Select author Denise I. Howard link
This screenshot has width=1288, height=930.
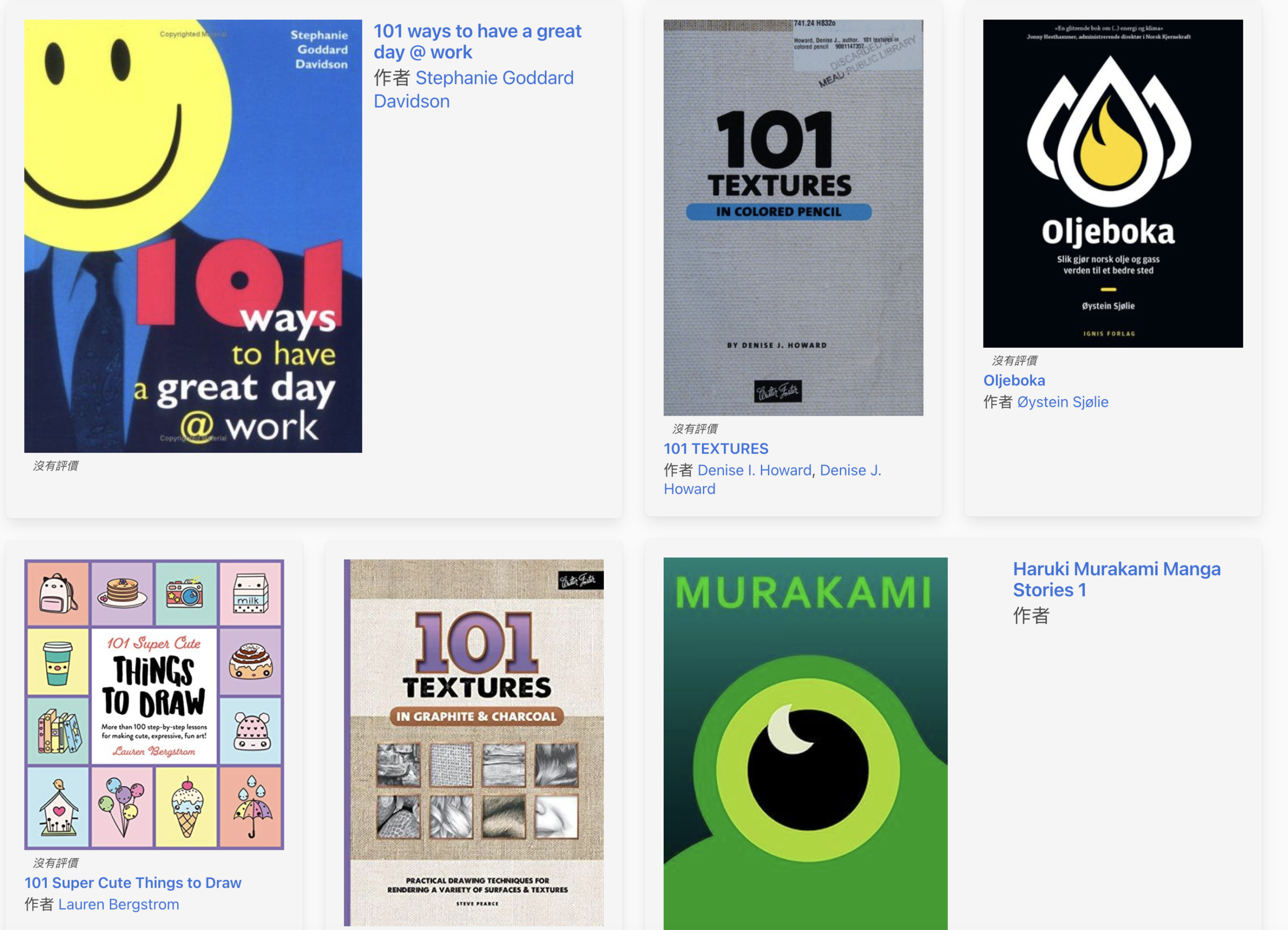pyautogui.click(x=754, y=470)
